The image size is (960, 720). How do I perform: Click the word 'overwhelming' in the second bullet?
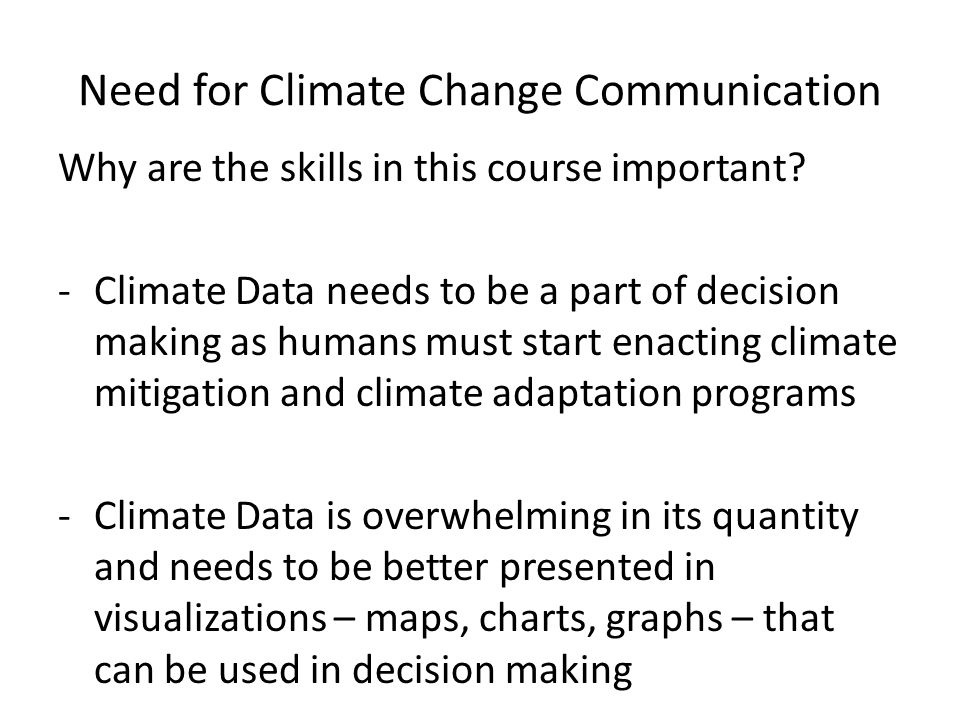point(487,517)
